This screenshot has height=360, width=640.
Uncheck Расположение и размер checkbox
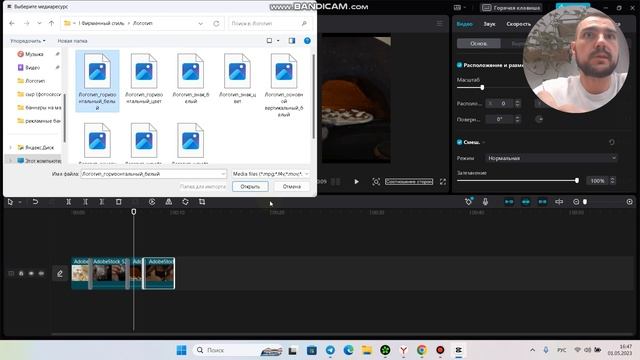coord(460,65)
